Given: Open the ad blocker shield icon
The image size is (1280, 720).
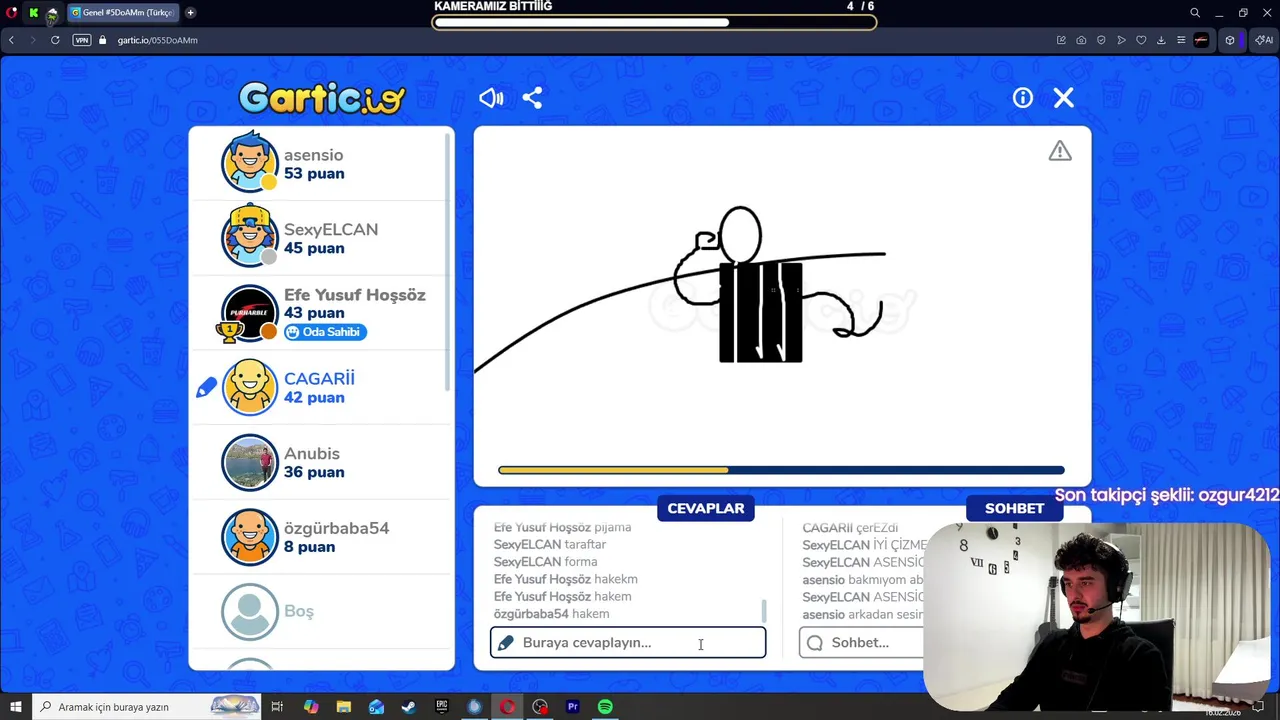Looking at the screenshot, I should coord(1101,40).
